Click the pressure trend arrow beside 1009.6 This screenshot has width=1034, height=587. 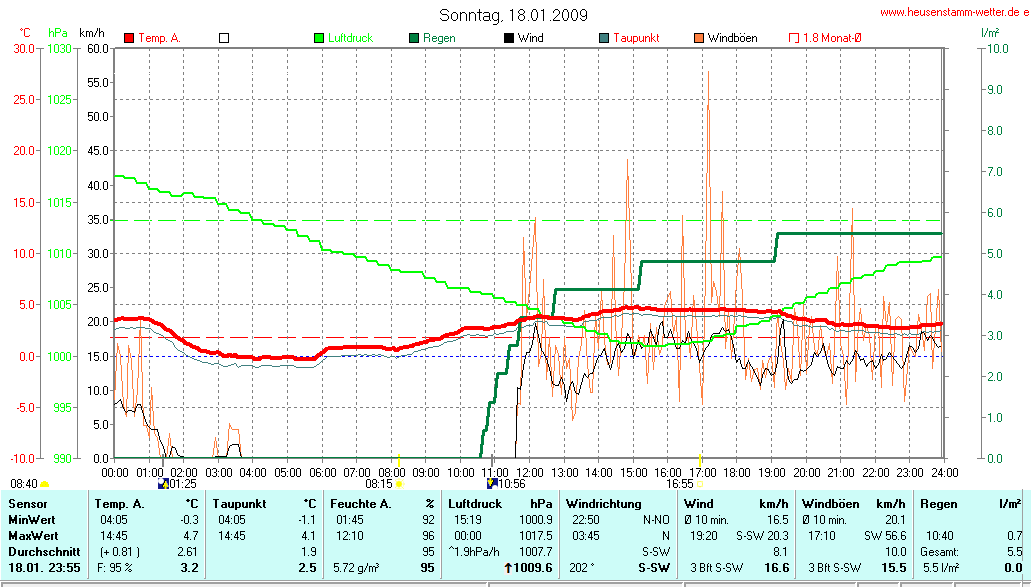tap(507, 567)
